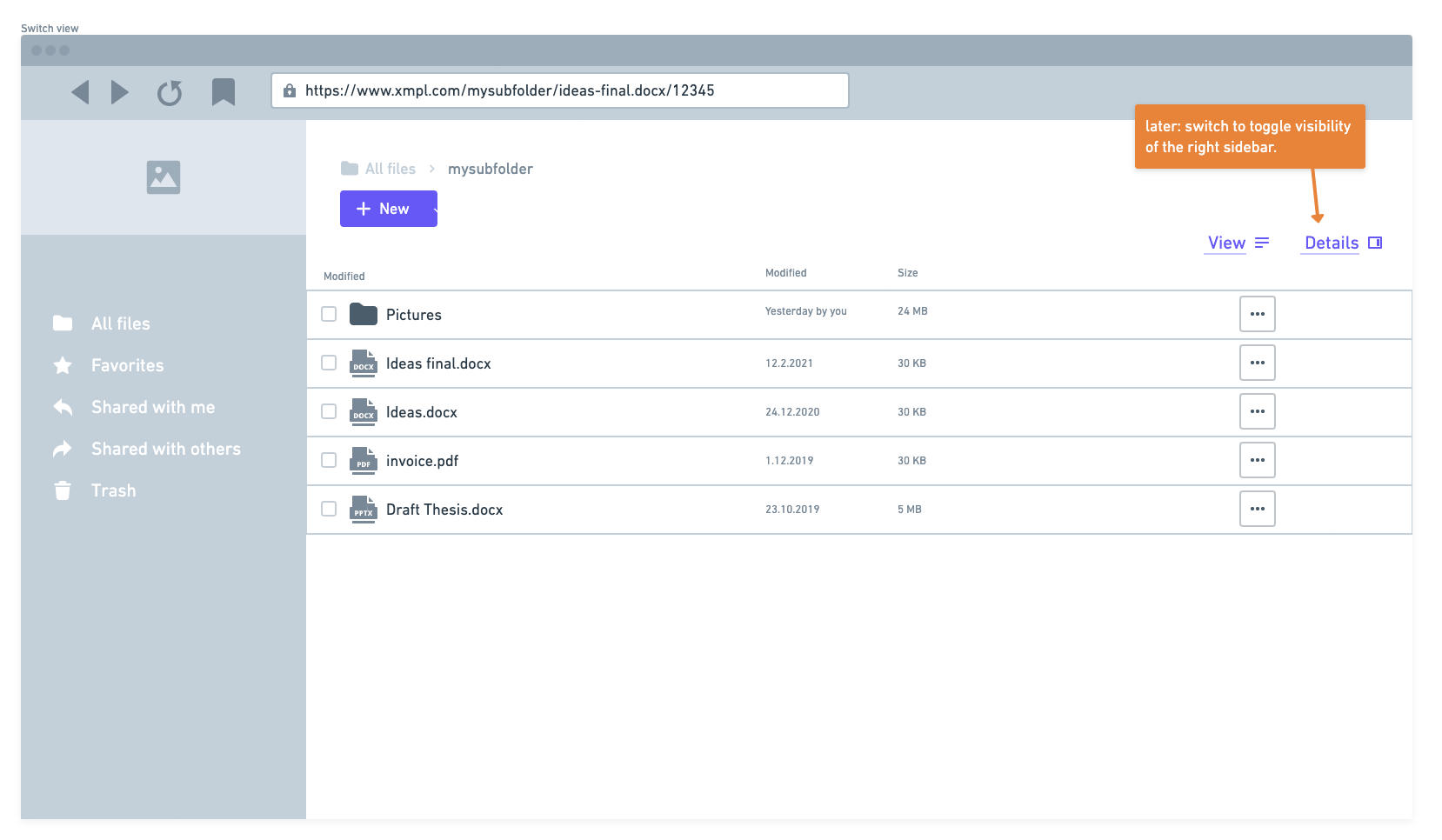Toggle the Details sidebar panel

[x=1343, y=243]
